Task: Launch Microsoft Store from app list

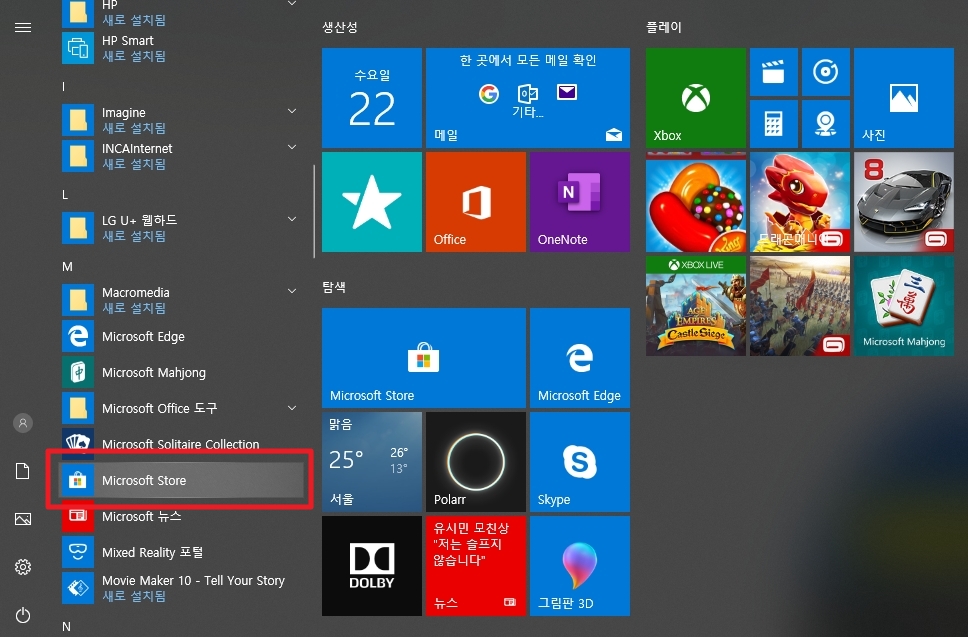Action: [x=181, y=480]
